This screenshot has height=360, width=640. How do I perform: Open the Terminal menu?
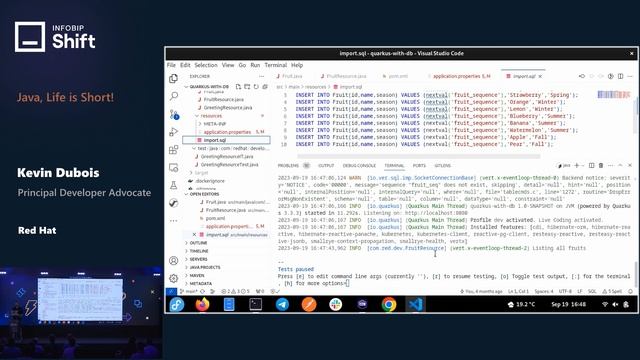coord(276,65)
